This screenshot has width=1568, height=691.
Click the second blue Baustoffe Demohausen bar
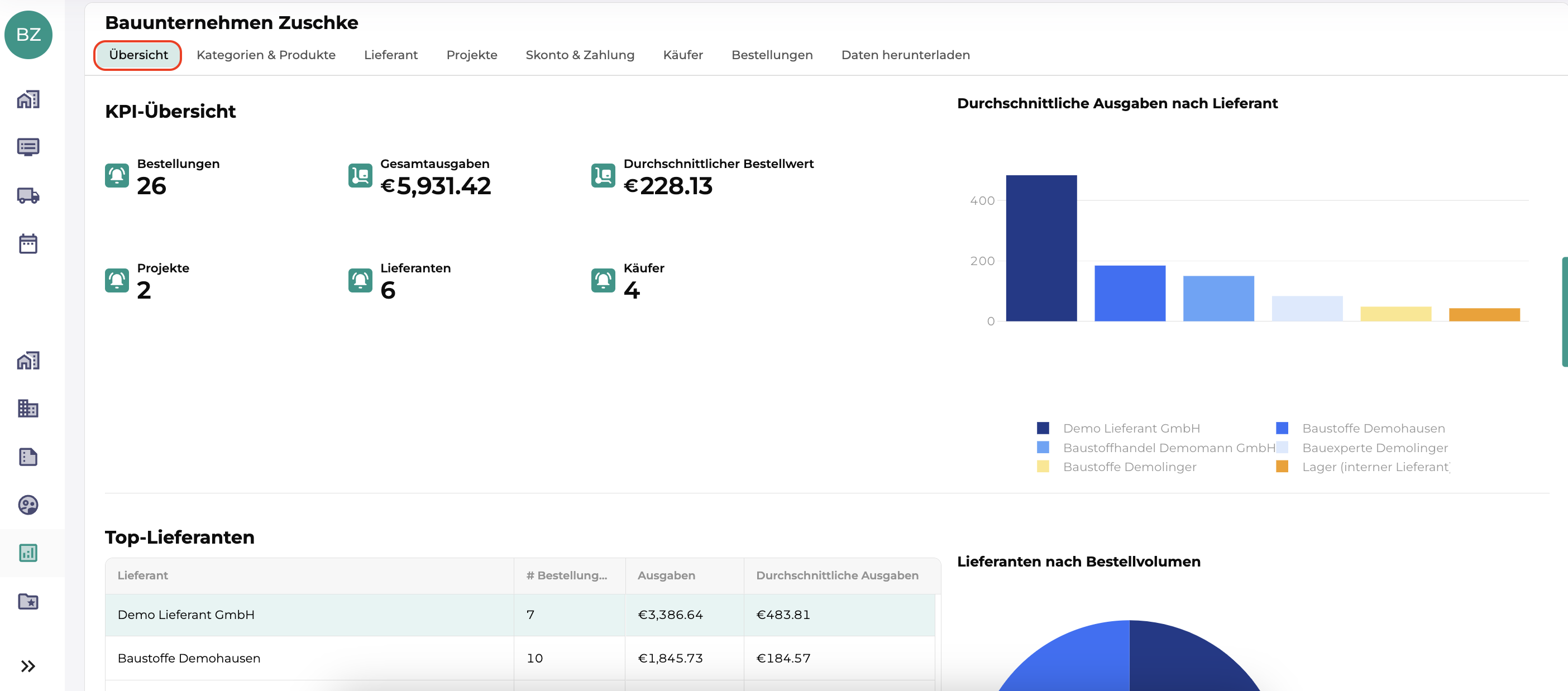[x=1130, y=293]
